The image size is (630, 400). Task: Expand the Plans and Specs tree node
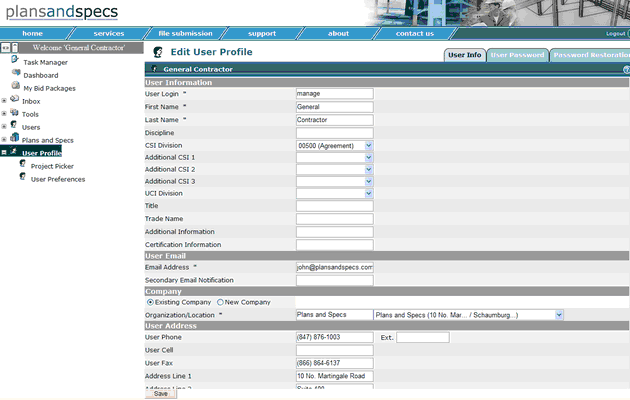4,139
